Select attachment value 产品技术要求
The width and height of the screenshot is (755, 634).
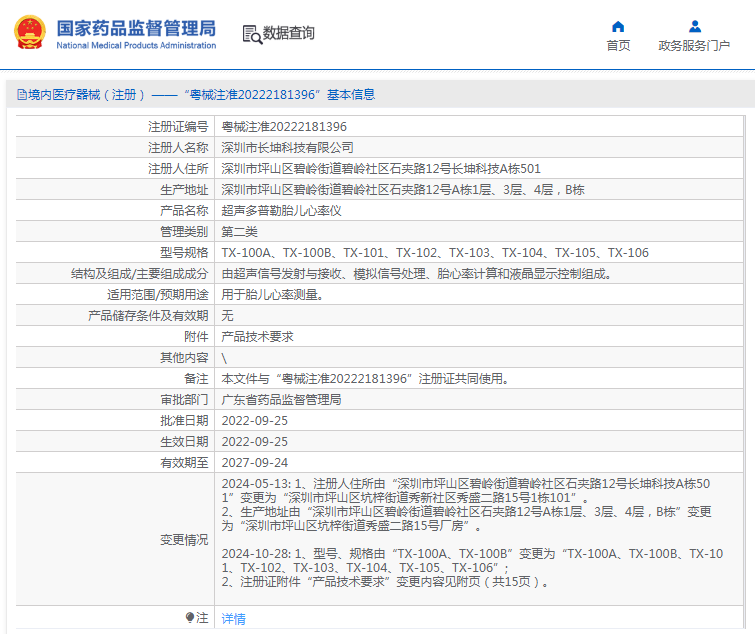coord(257,337)
